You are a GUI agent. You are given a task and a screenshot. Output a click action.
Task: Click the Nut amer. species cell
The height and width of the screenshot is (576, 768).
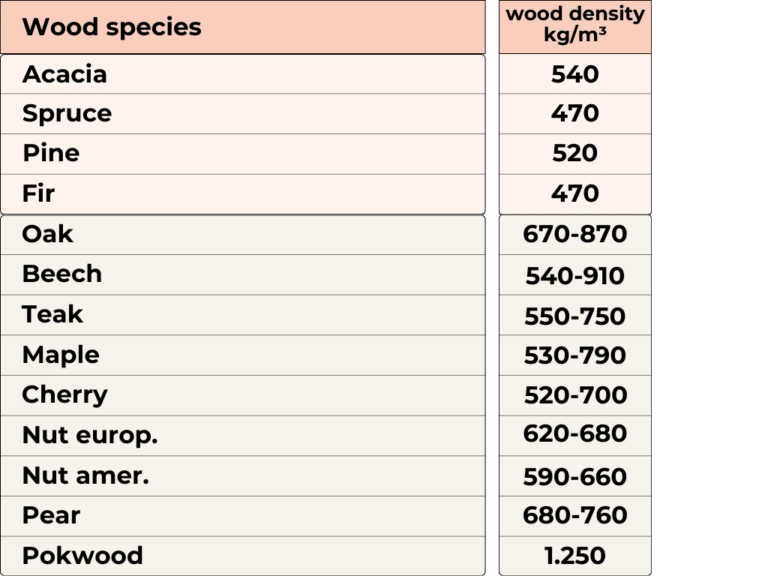point(243,476)
